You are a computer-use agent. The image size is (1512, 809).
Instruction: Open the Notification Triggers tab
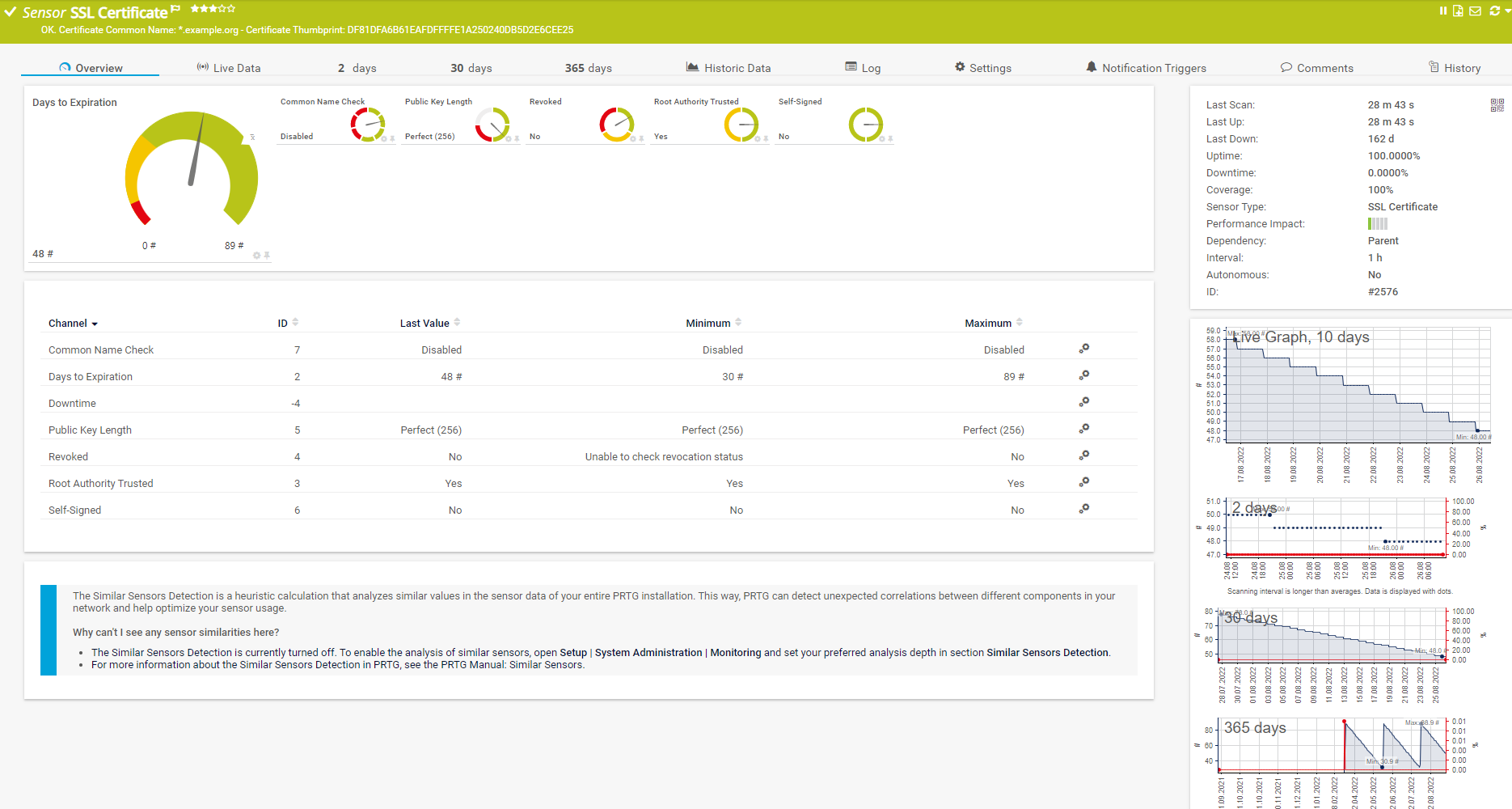1154,67
